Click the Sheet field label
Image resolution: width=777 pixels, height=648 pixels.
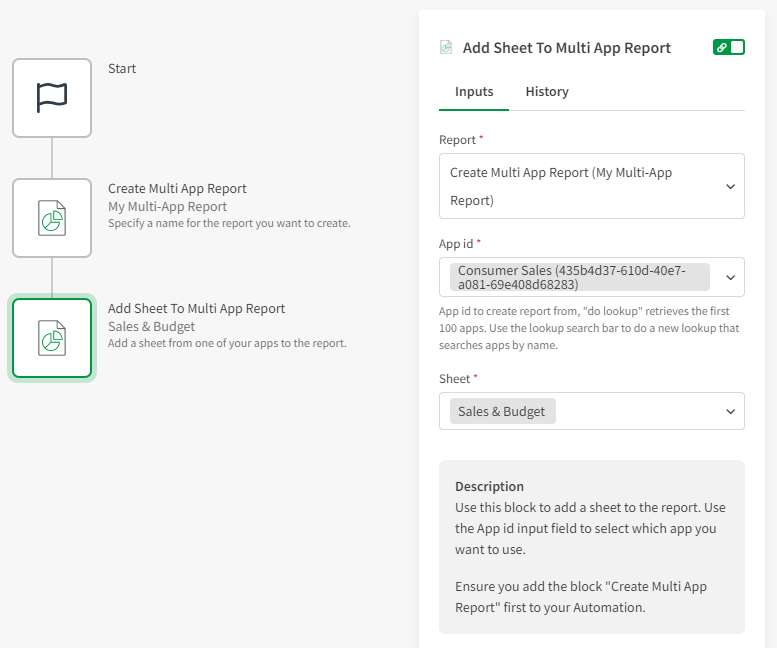pyautogui.click(x=454, y=378)
